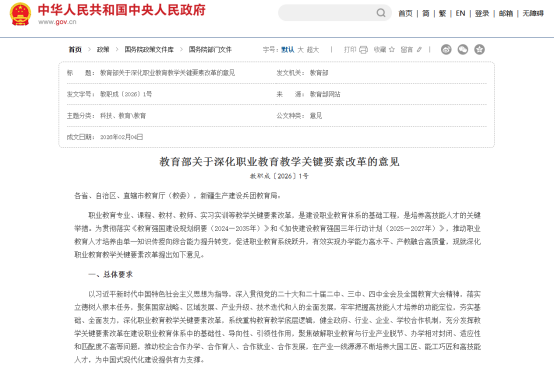Switch to traditional Chinese 繁
This screenshot has width=554, height=372.
pos(442,13)
